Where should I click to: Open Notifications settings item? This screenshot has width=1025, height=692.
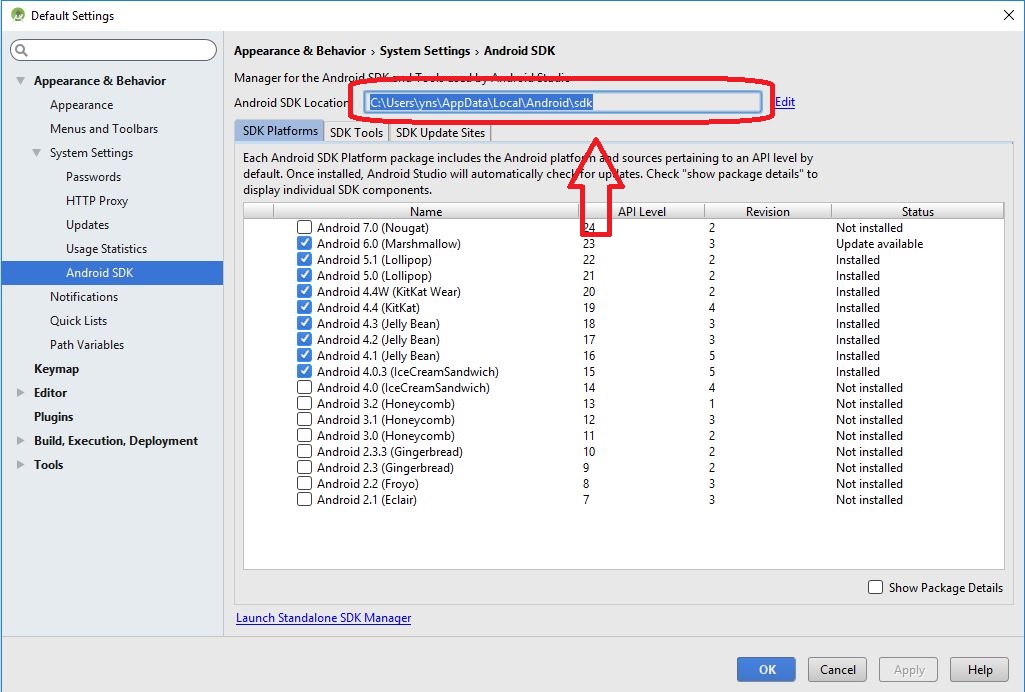pyautogui.click(x=84, y=297)
